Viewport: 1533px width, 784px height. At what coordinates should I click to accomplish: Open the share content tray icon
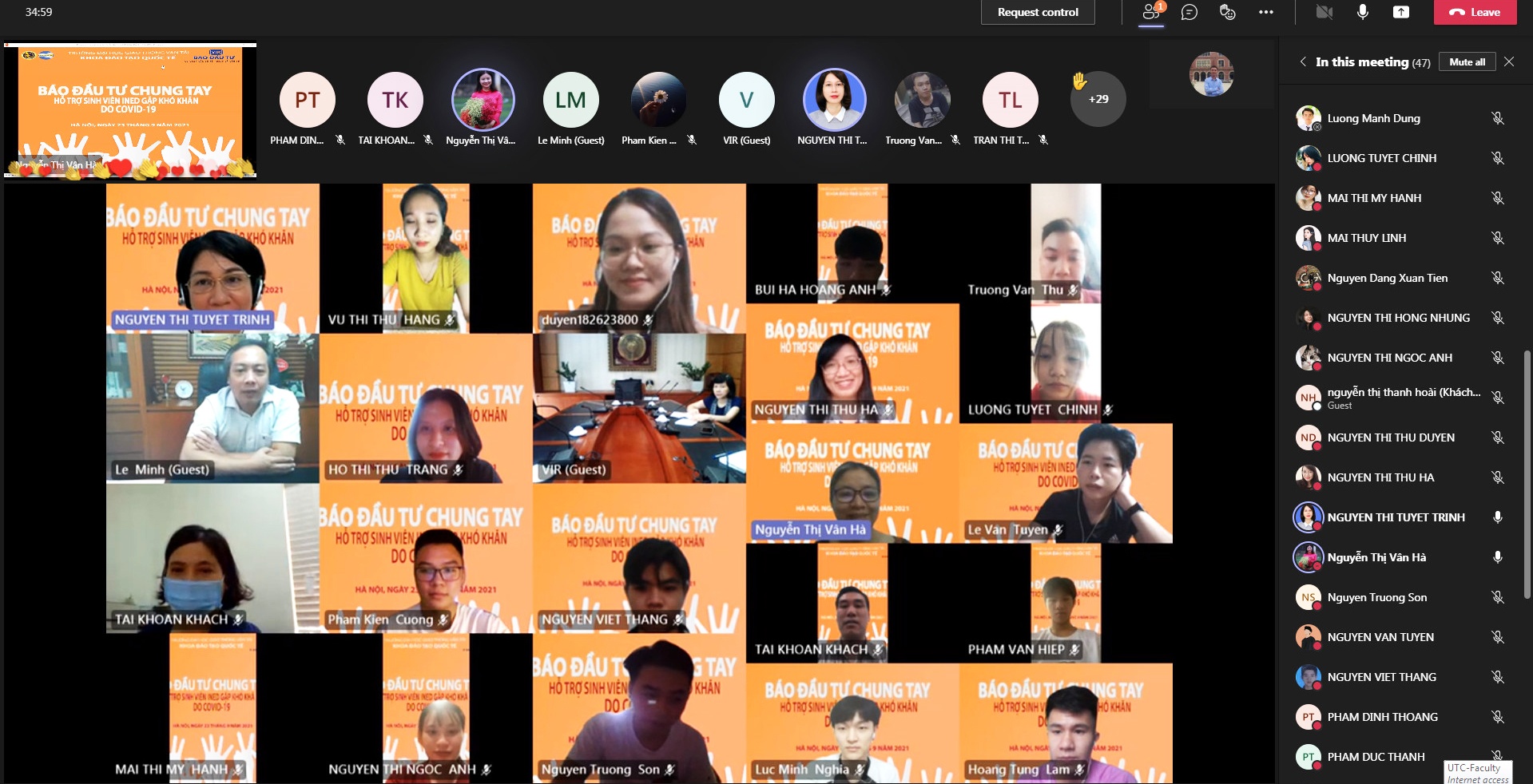[1401, 12]
